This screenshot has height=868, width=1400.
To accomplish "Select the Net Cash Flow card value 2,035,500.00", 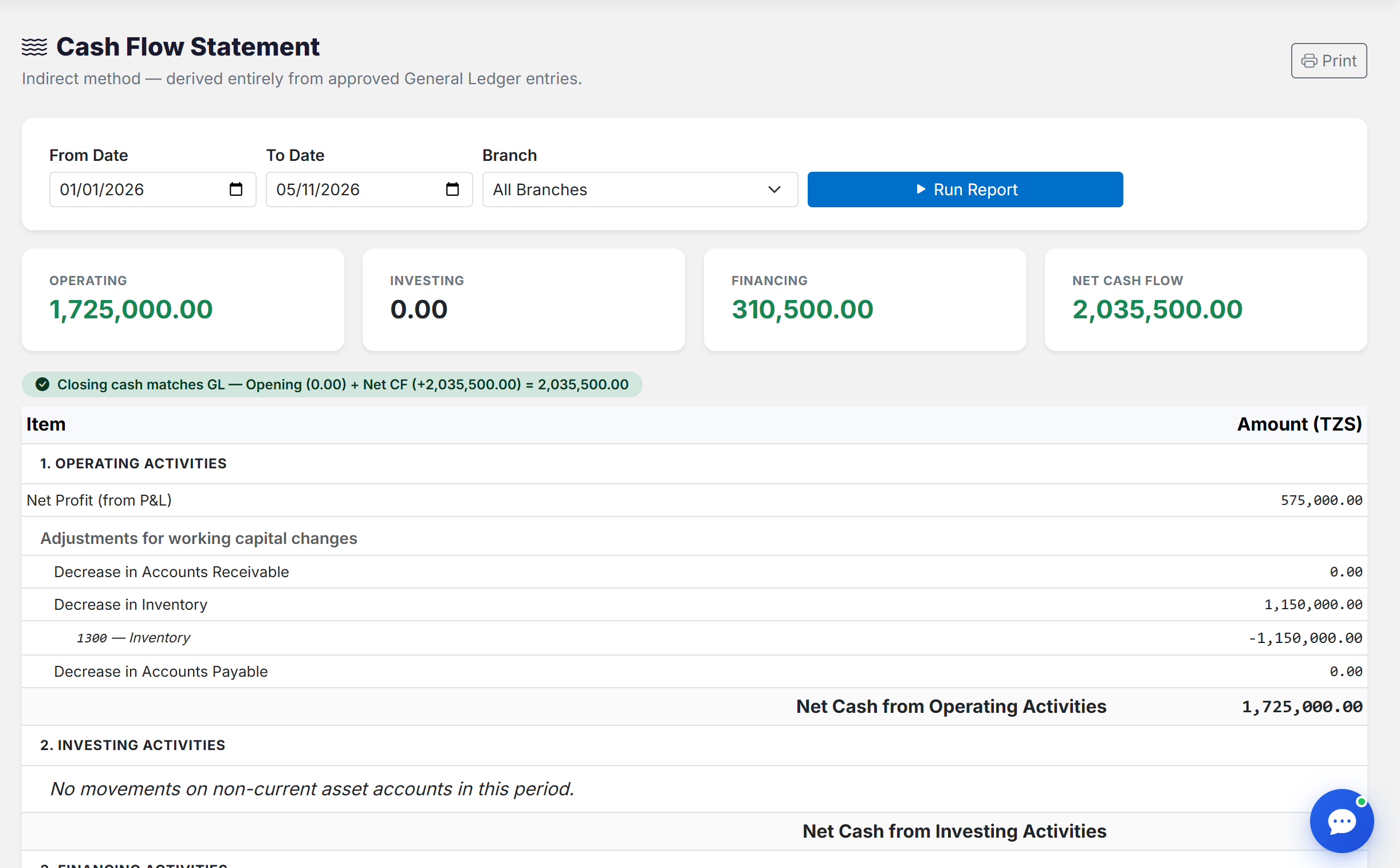I will tap(1157, 309).
